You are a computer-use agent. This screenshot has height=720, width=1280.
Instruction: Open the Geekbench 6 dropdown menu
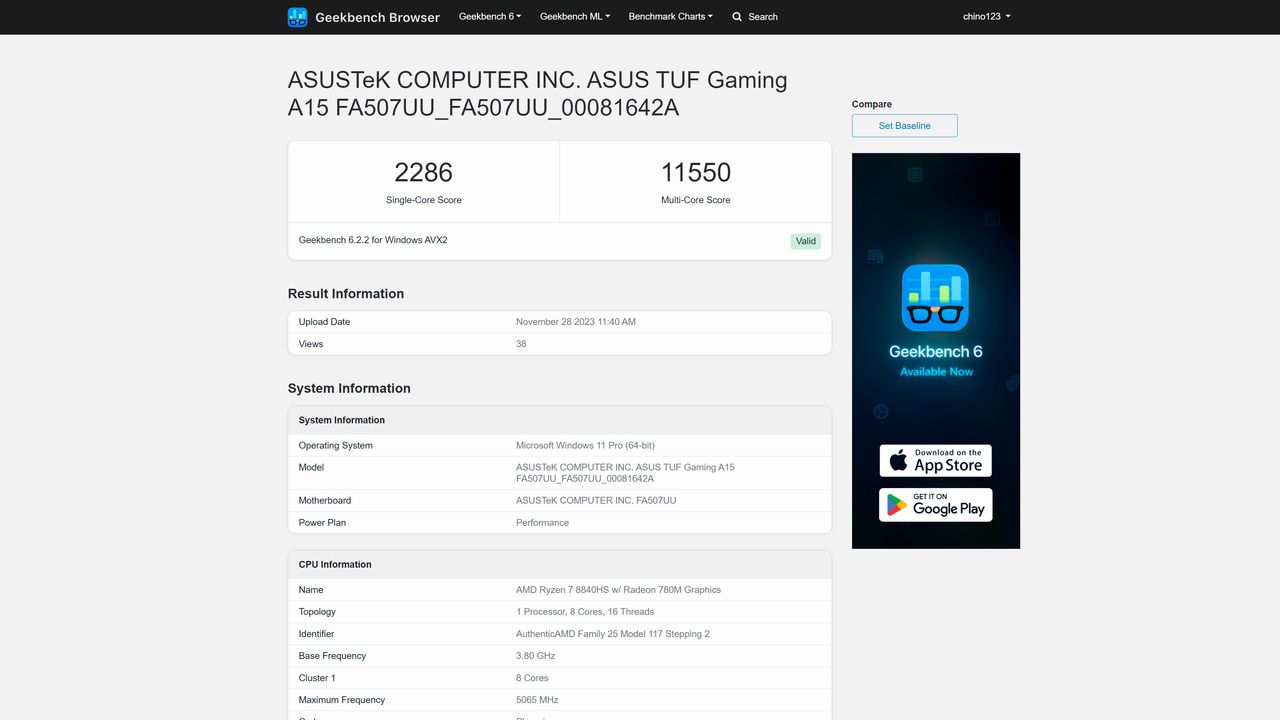[490, 17]
